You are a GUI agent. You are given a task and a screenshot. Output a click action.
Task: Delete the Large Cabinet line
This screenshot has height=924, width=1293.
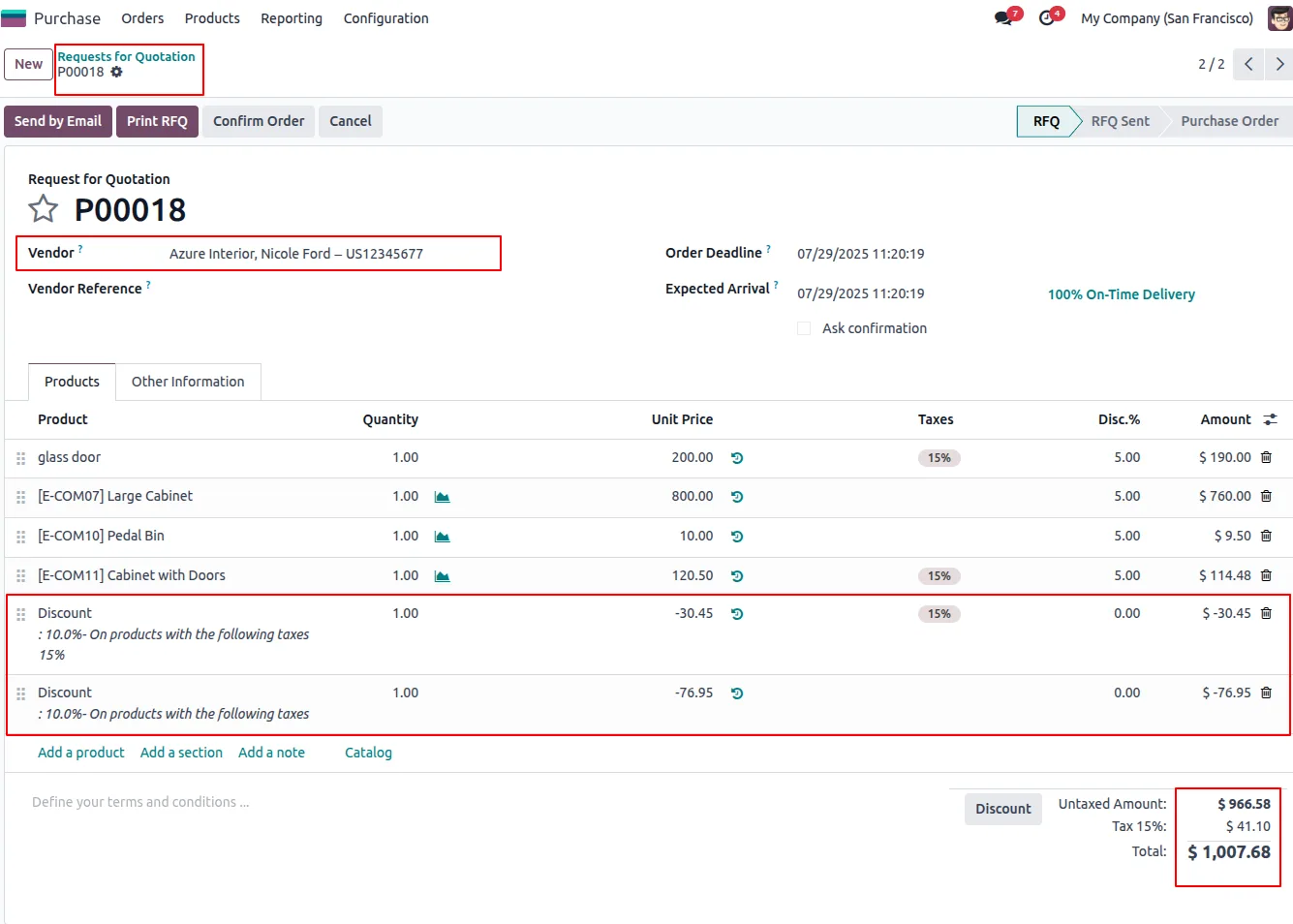(x=1266, y=496)
